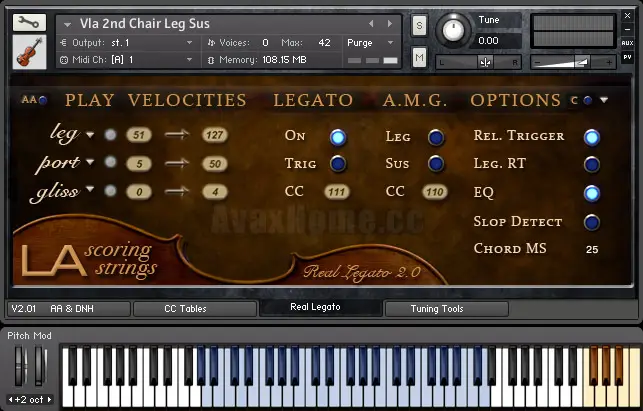The image size is (643, 411).
Task: Mute the instrument with M button
Action: click(x=419, y=57)
